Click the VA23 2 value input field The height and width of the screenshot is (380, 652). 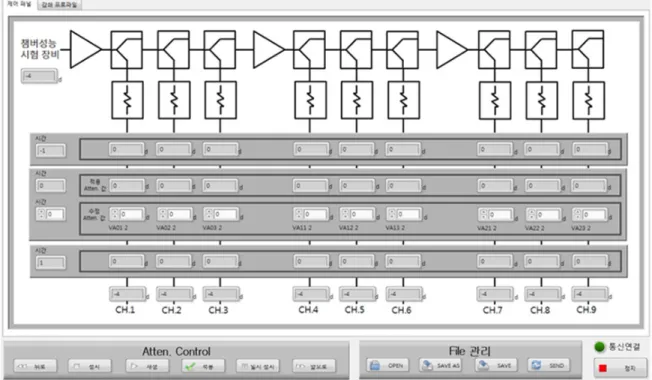(x=595, y=215)
